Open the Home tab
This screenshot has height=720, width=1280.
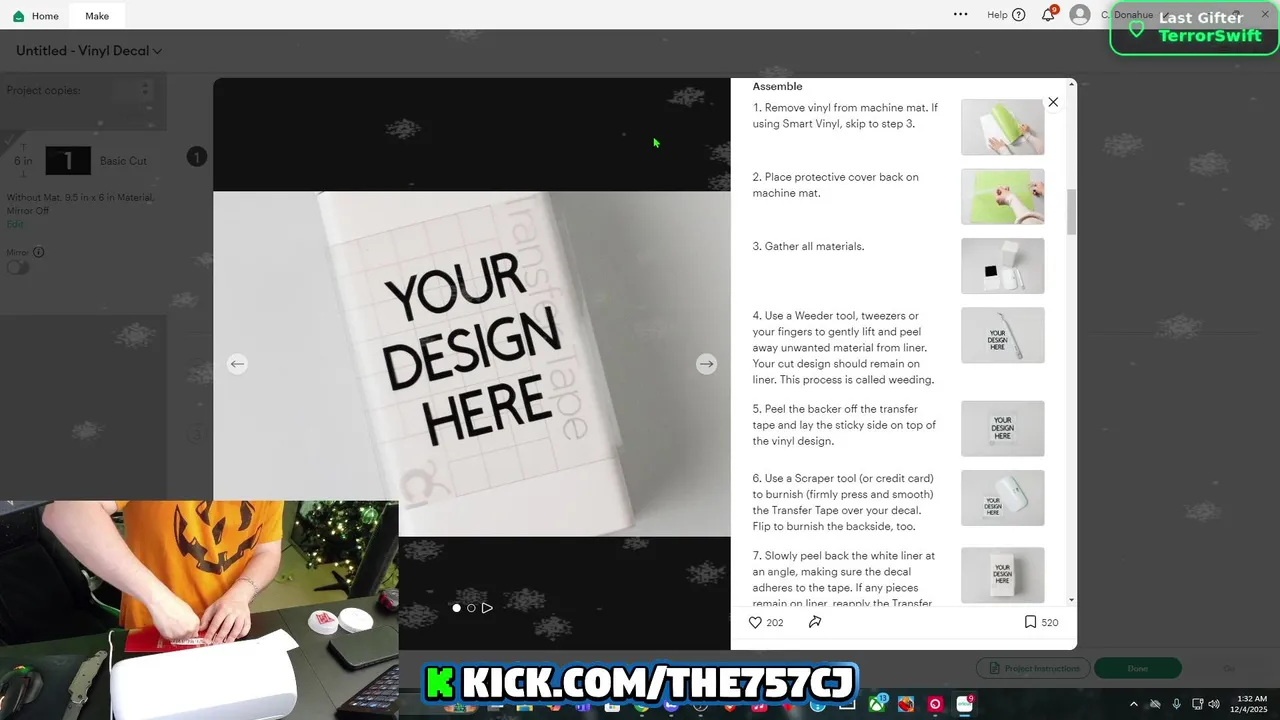[x=34, y=15]
